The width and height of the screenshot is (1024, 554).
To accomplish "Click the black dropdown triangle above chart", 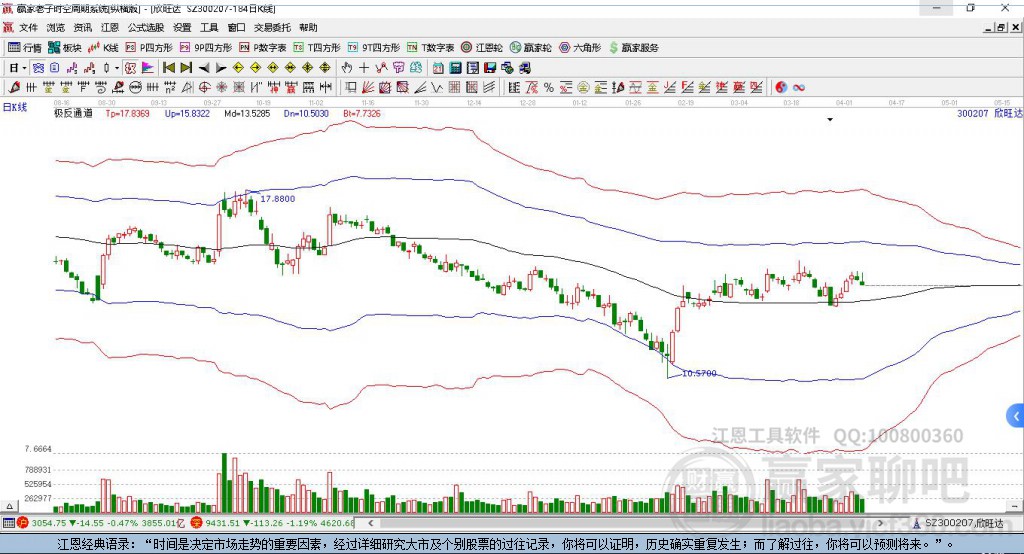I will [x=830, y=120].
